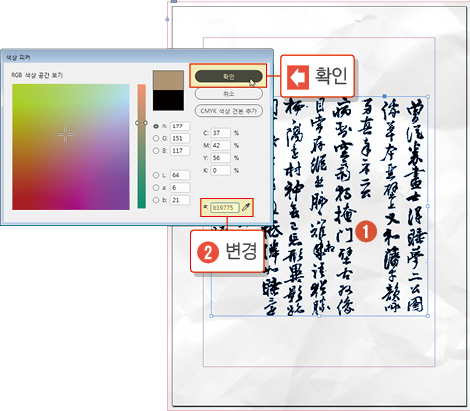Select the eyedropper icon beside hex field
The width and height of the screenshot is (470, 411).
coord(246,207)
